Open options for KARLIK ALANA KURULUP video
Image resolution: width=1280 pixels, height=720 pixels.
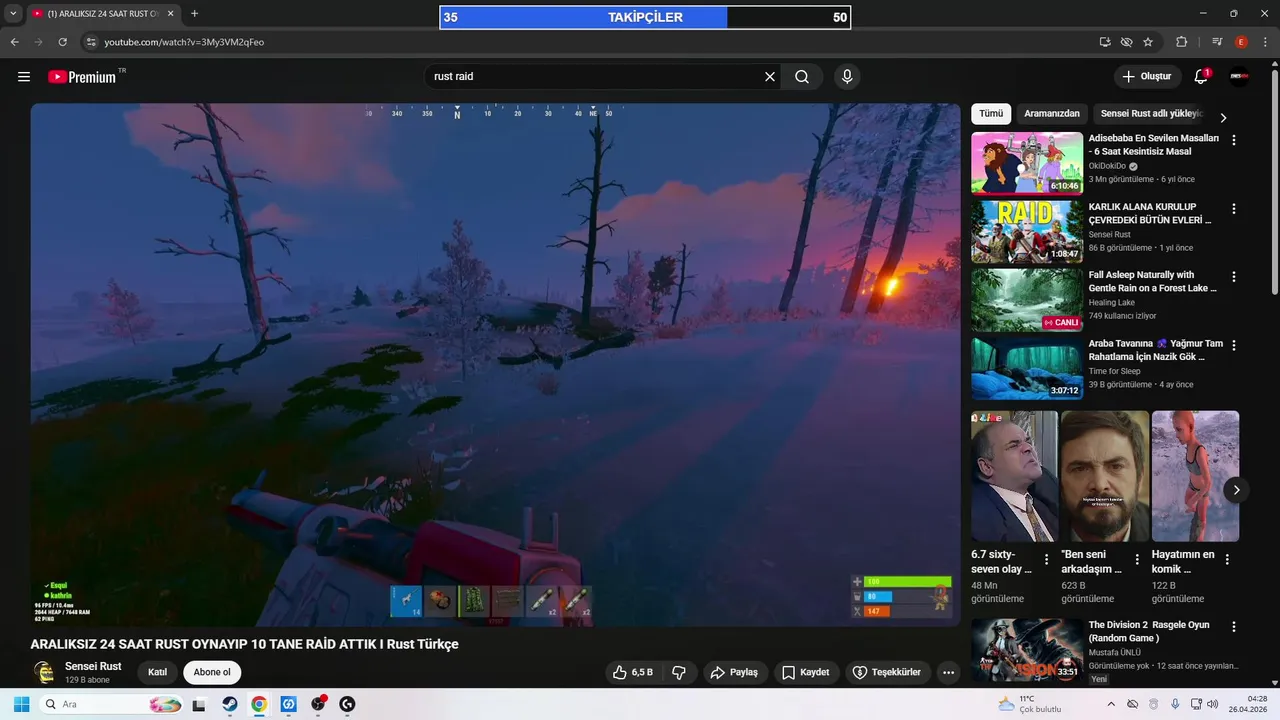1234,209
